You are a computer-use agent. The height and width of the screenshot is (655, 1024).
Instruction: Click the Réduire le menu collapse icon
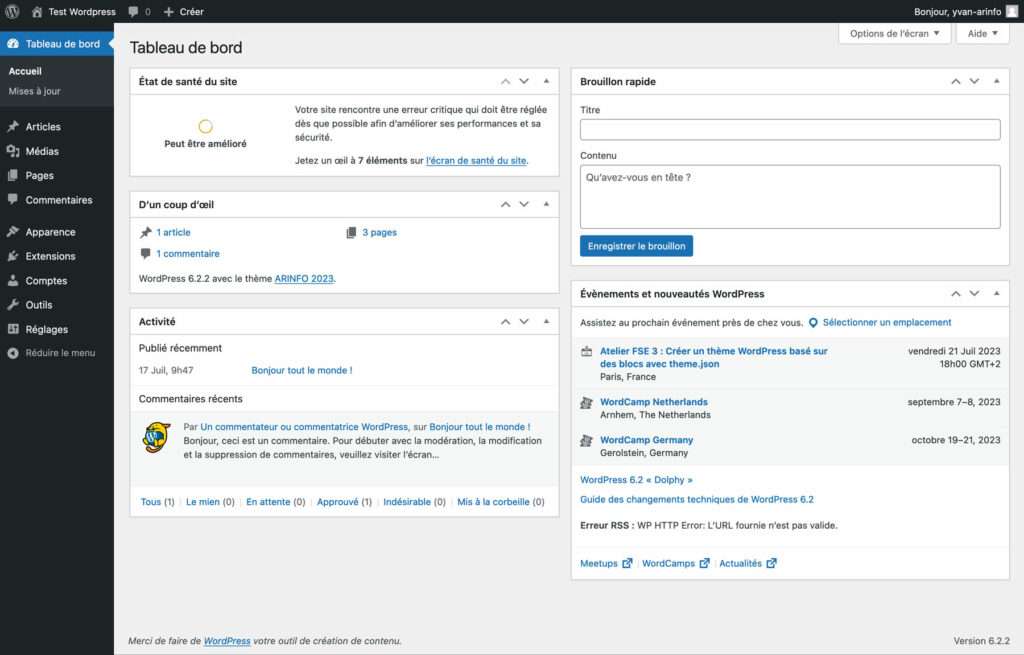[13, 353]
